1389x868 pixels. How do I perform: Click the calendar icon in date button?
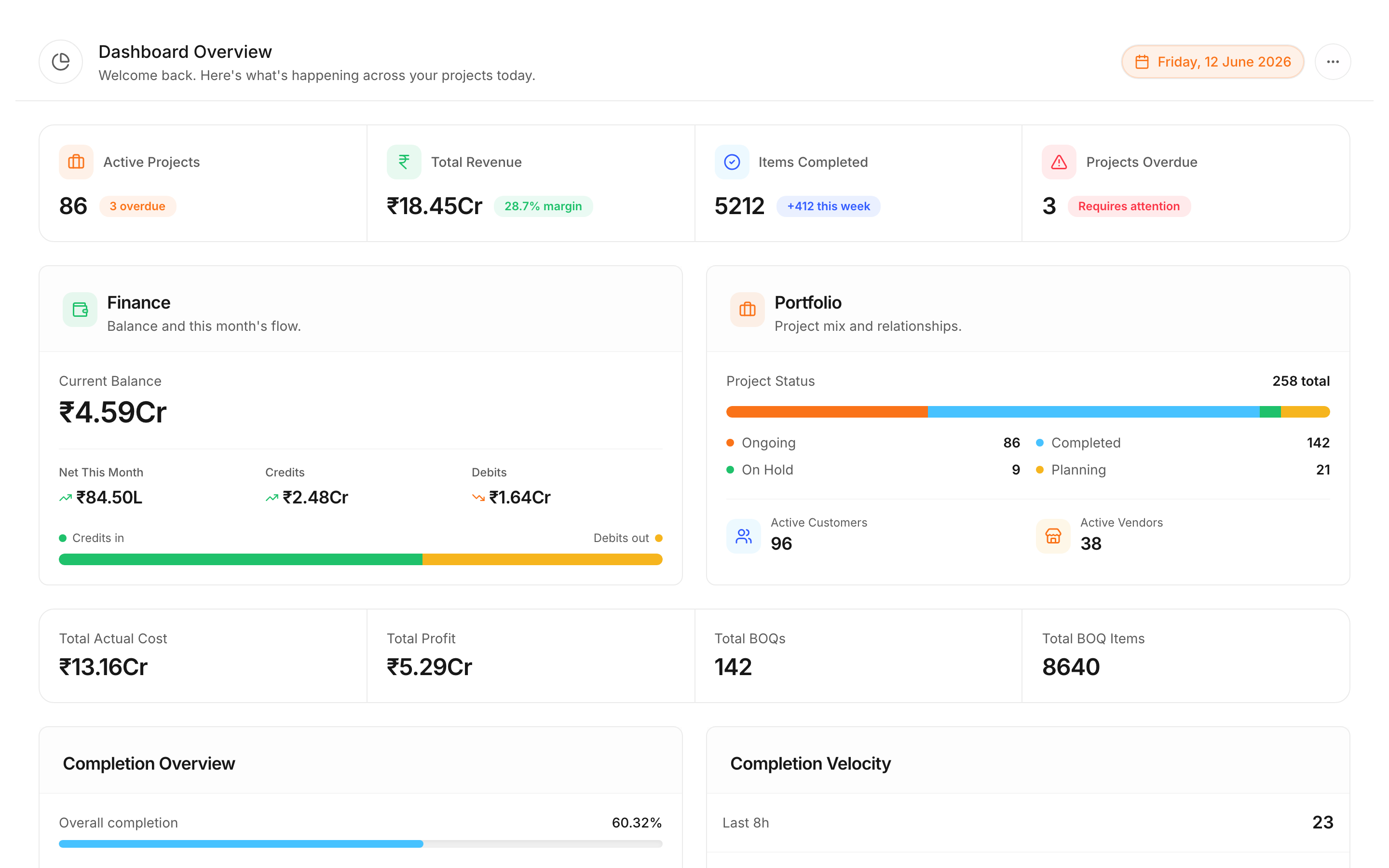[x=1142, y=62]
